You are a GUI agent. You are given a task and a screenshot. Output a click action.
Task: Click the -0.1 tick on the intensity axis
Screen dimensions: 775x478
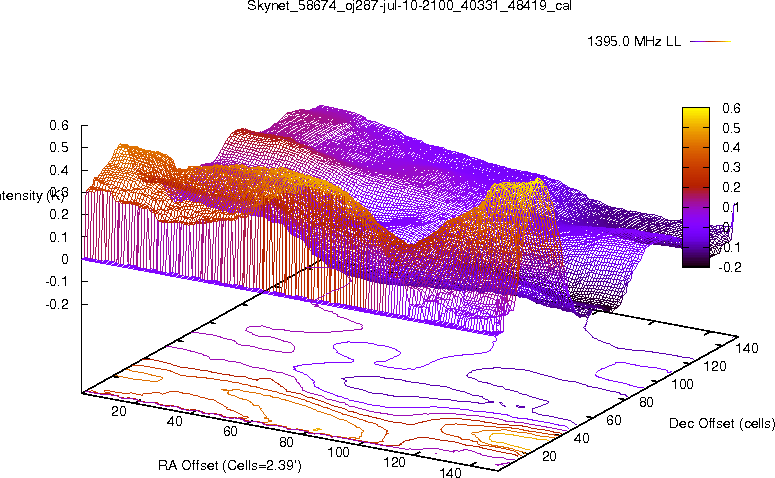[x=57, y=282]
